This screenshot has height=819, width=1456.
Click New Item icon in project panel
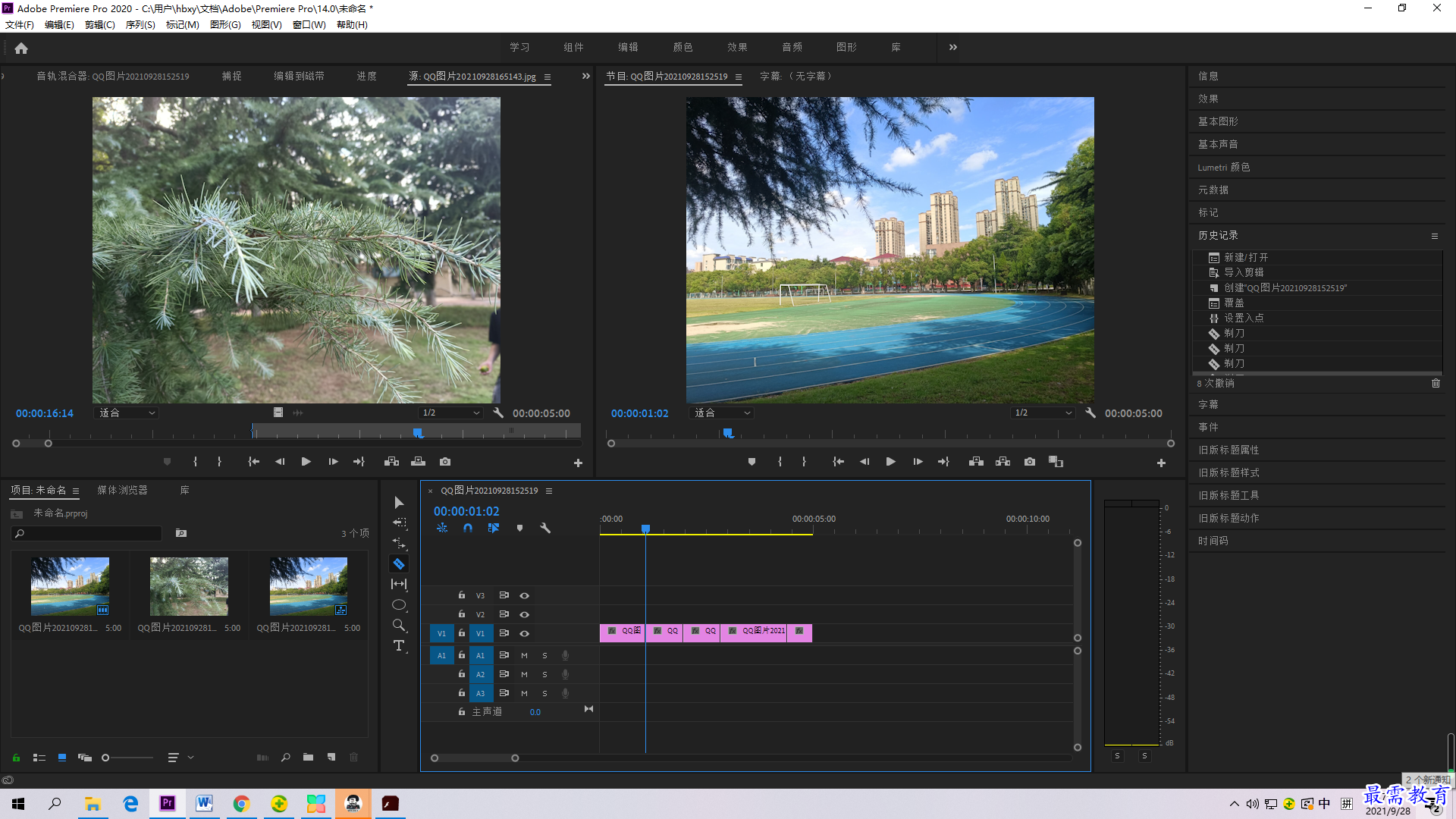[331, 757]
